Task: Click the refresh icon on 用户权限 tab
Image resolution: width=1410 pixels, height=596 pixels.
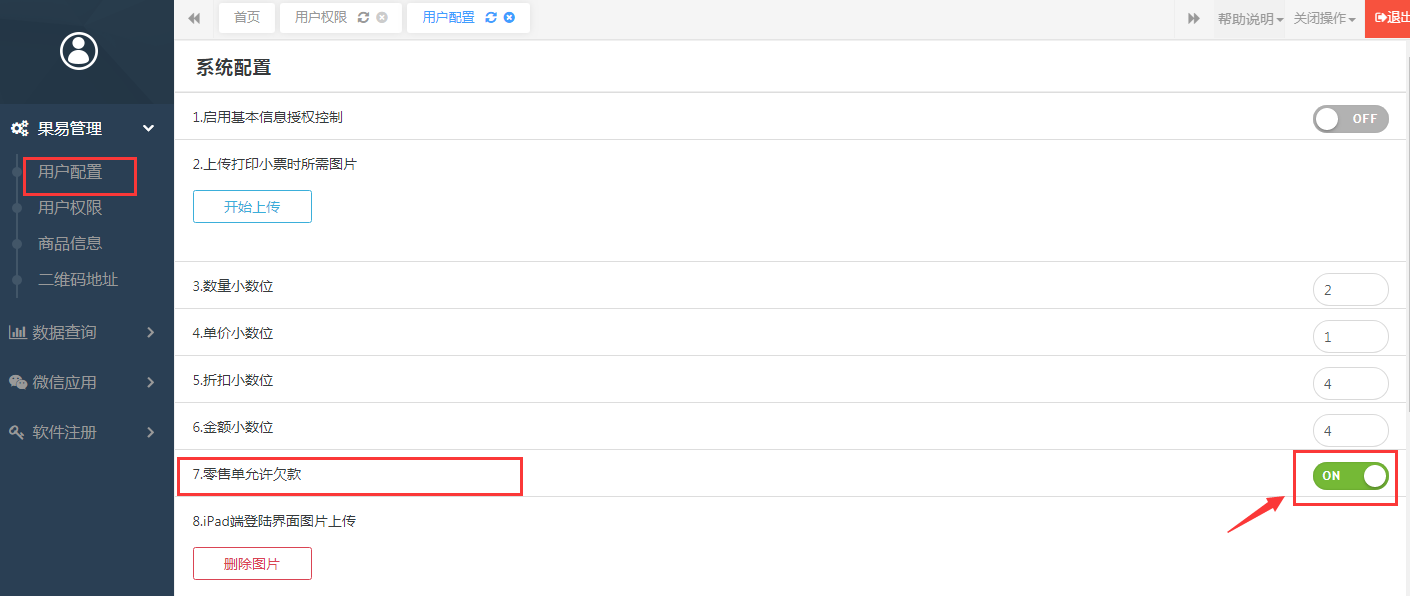Action: tap(363, 18)
